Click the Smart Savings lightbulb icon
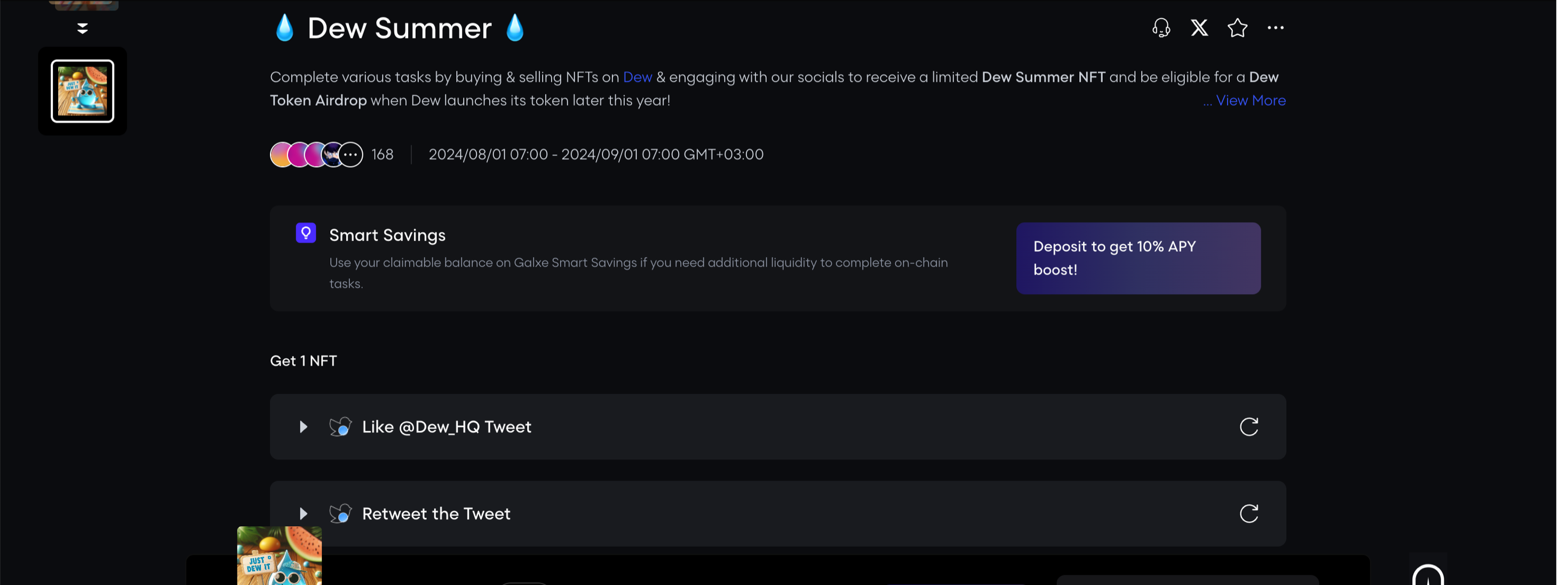The width and height of the screenshot is (1568, 585). click(x=306, y=233)
